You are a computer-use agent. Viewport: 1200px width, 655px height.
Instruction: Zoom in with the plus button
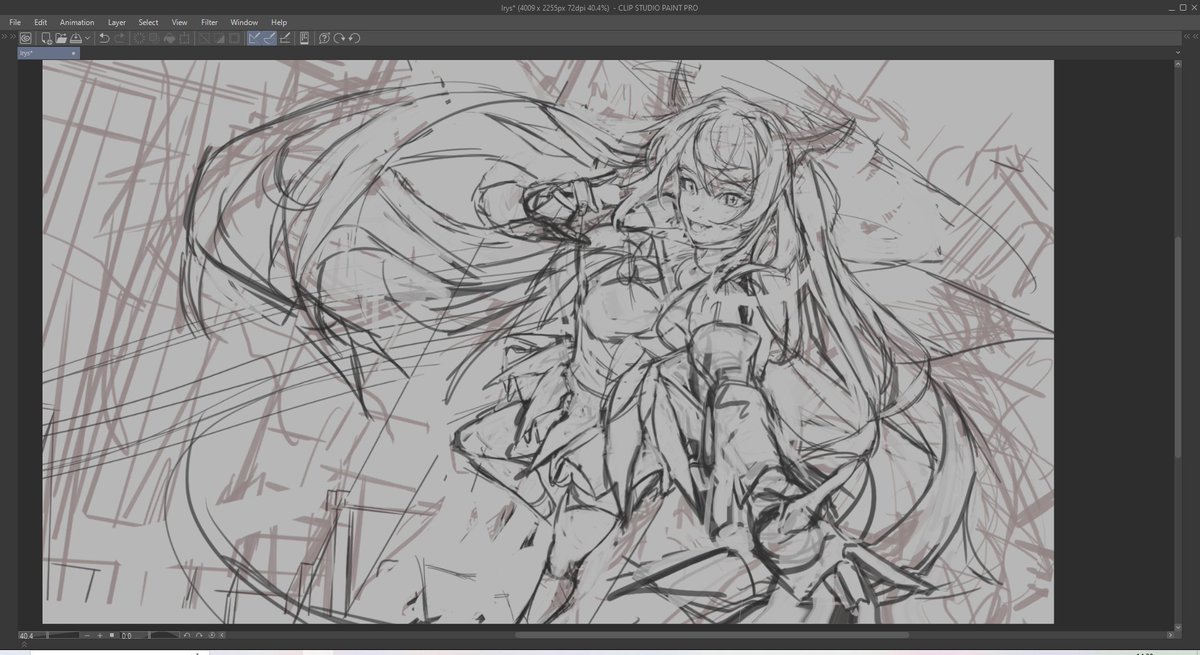click(x=100, y=635)
